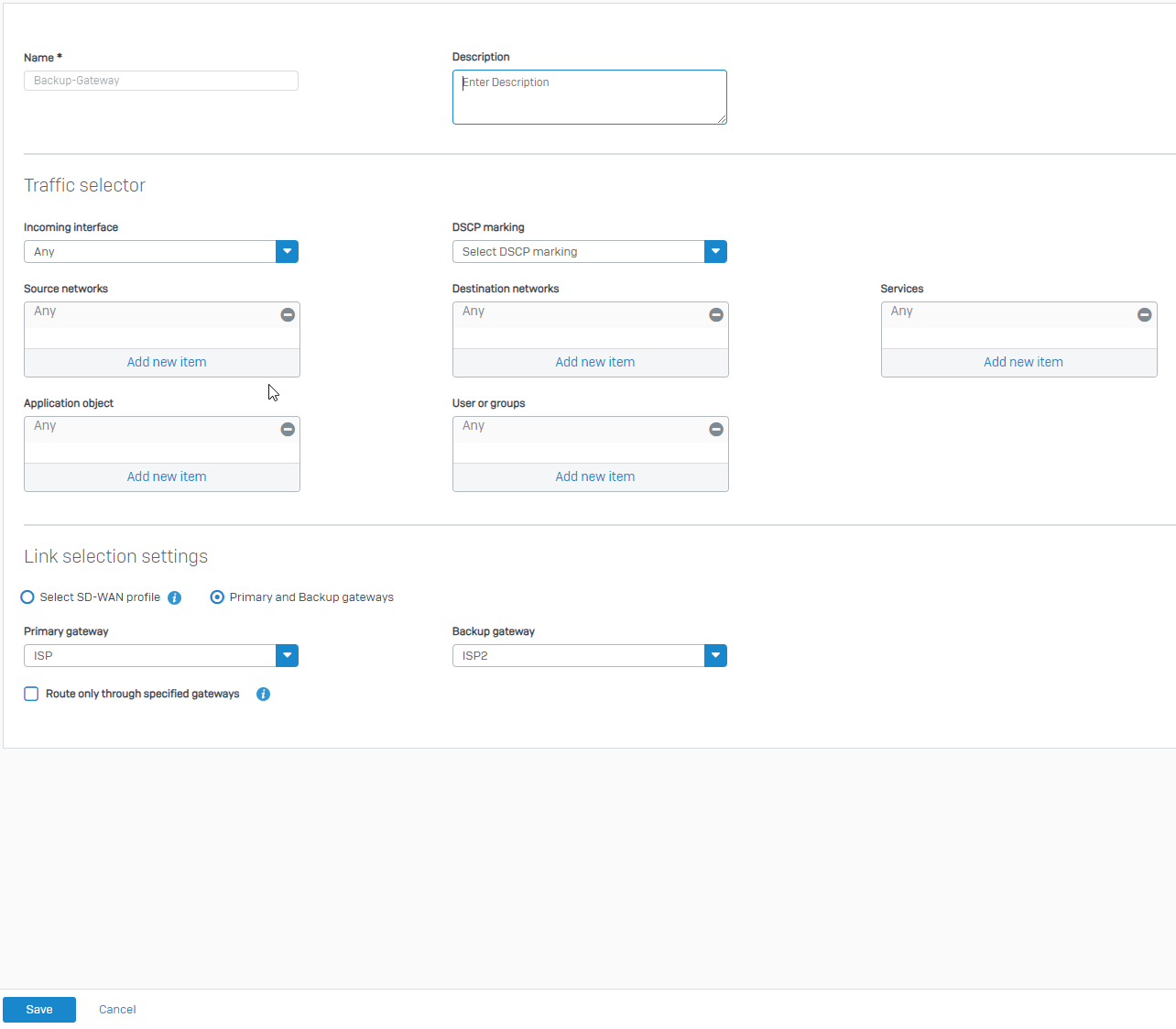The image size is (1176, 1029).
Task: Choose Primary and Backup gateways radio button
Action: pos(217,597)
